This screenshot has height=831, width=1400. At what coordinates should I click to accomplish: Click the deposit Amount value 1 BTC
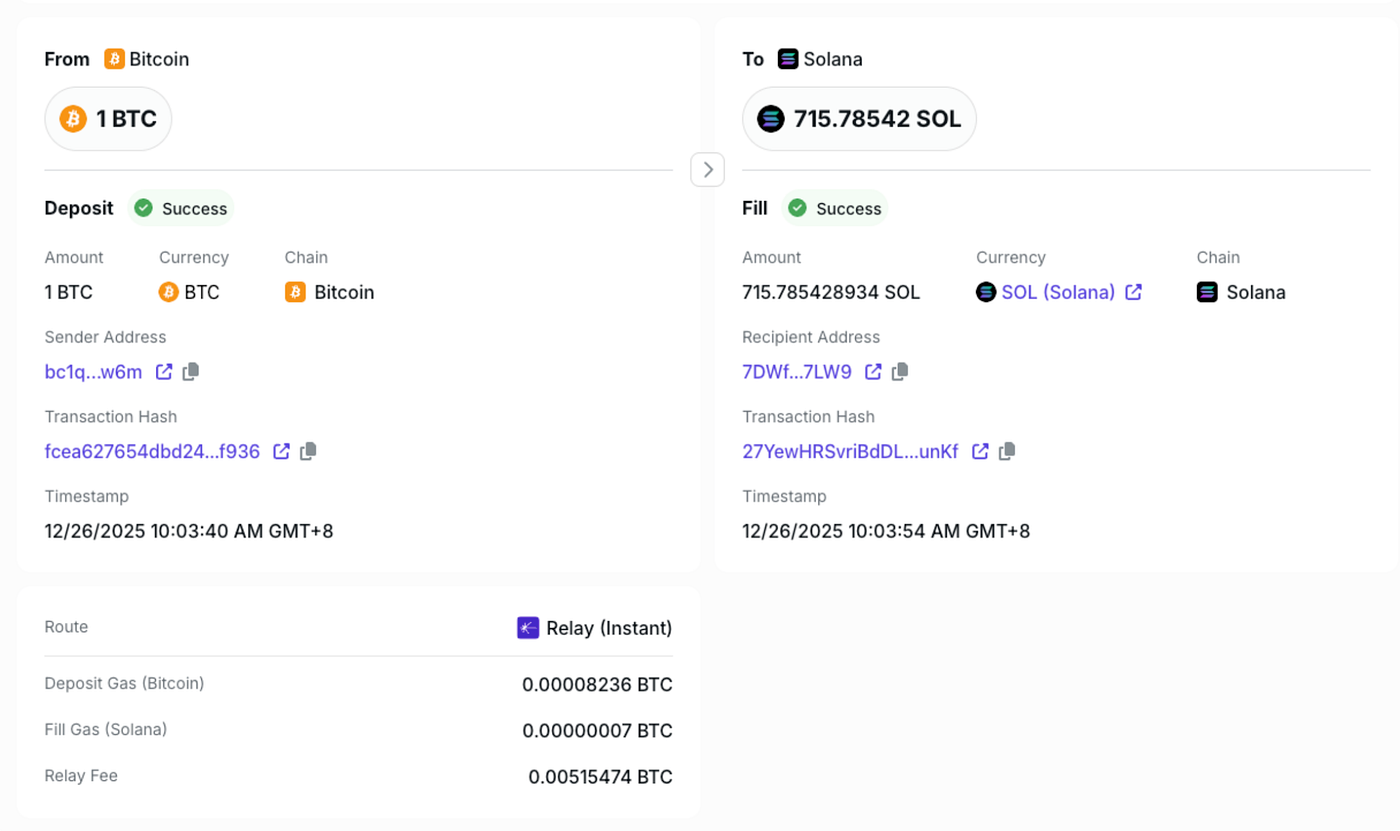(x=69, y=292)
